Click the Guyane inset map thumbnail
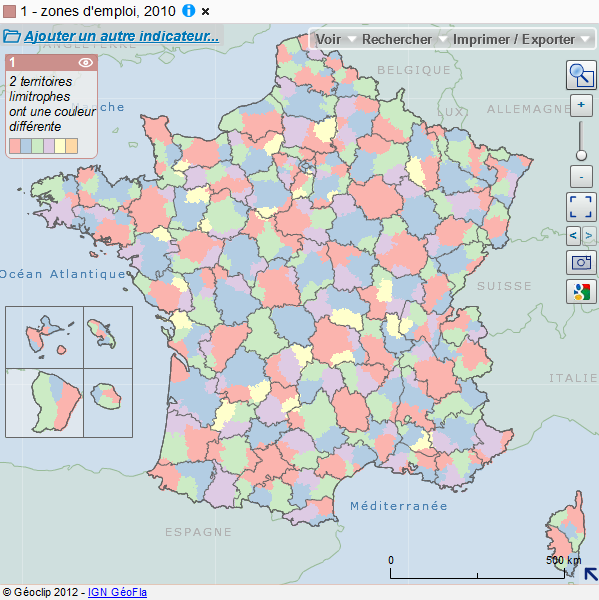The height and width of the screenshot is (600, 599). tap(44, 403)
